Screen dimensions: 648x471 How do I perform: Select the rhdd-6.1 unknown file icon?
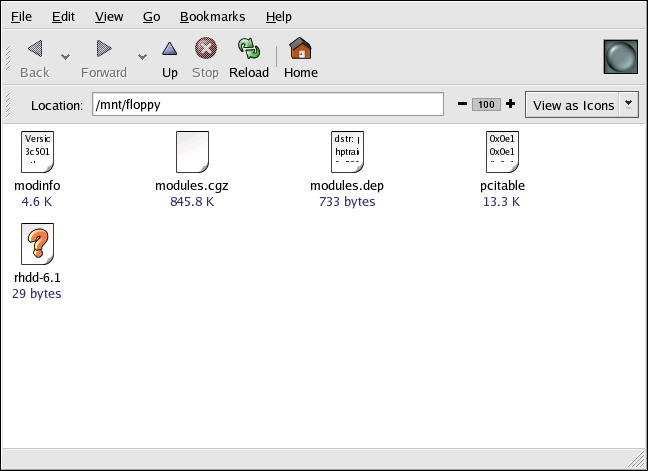click(x=37, y=244)
